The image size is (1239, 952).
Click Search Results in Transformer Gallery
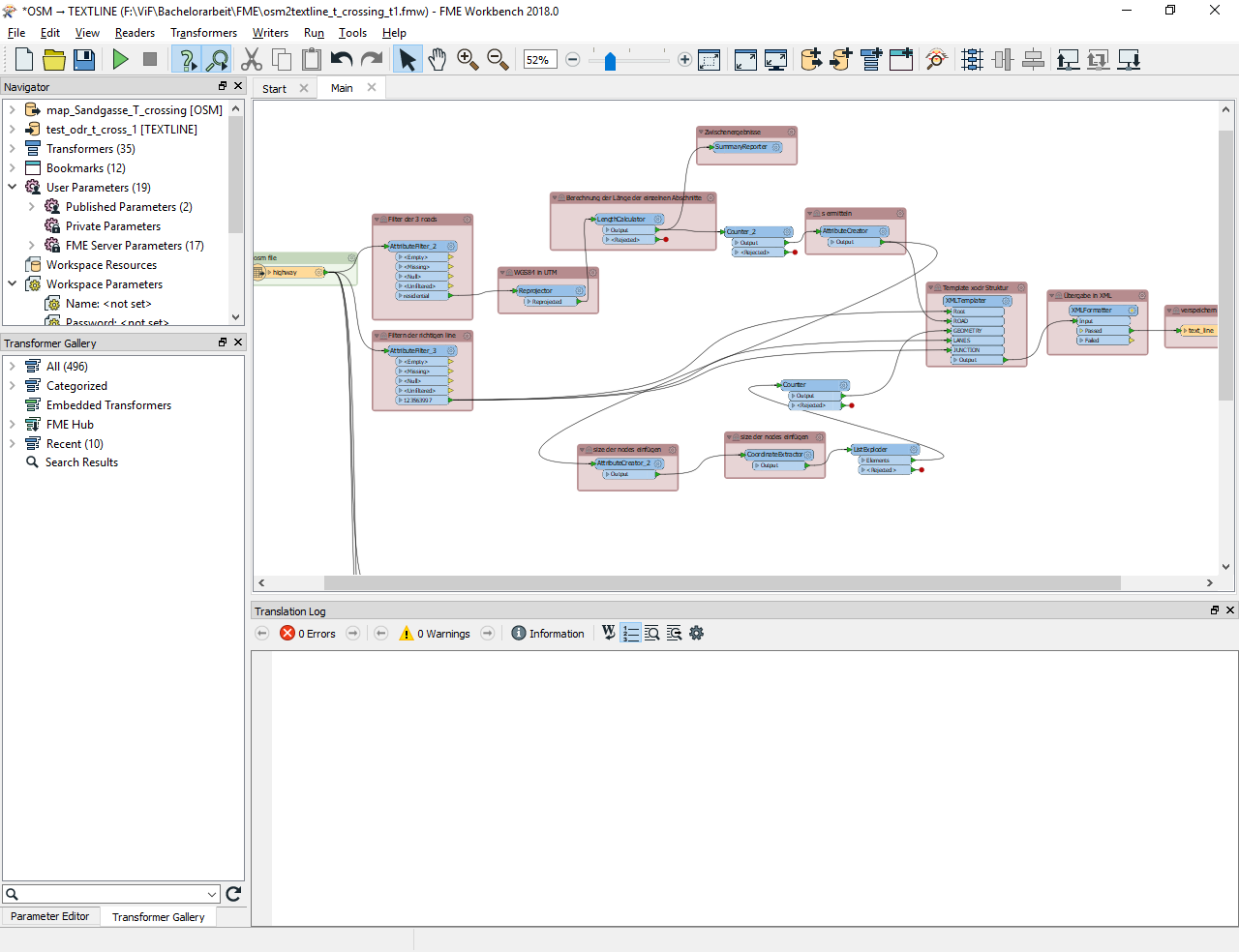coord(81,462)
